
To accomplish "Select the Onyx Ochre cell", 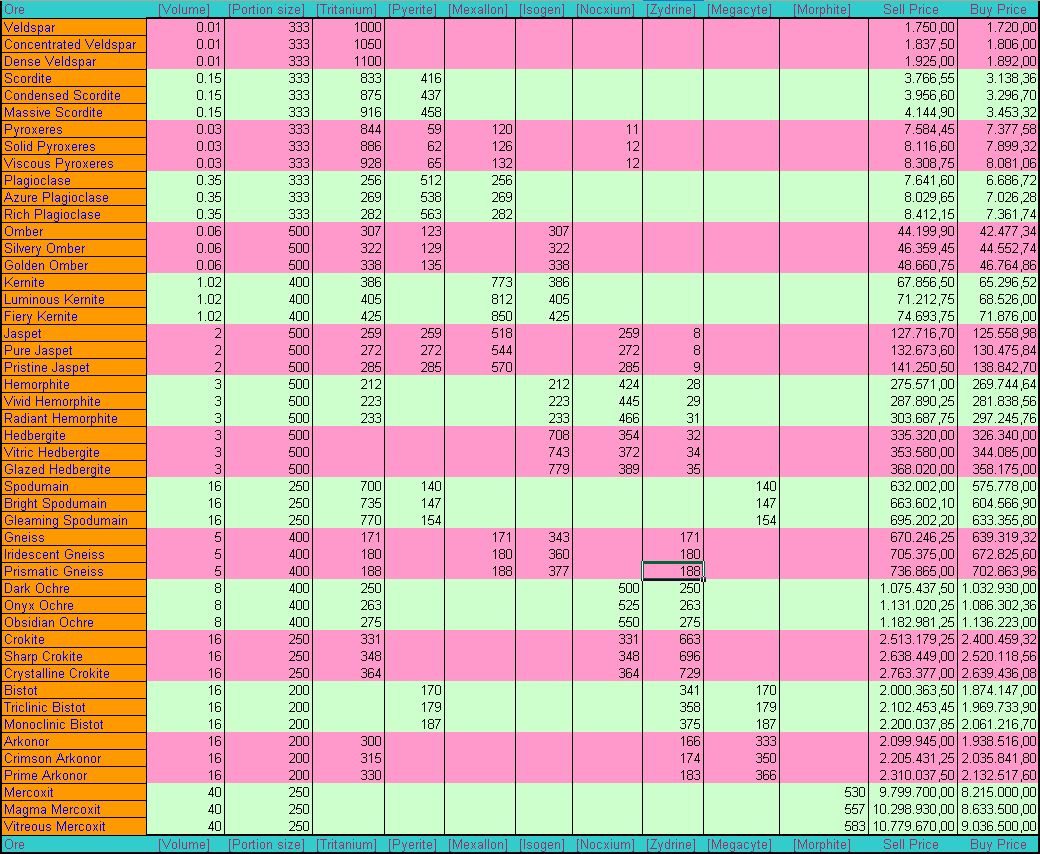I will [73, 606].
